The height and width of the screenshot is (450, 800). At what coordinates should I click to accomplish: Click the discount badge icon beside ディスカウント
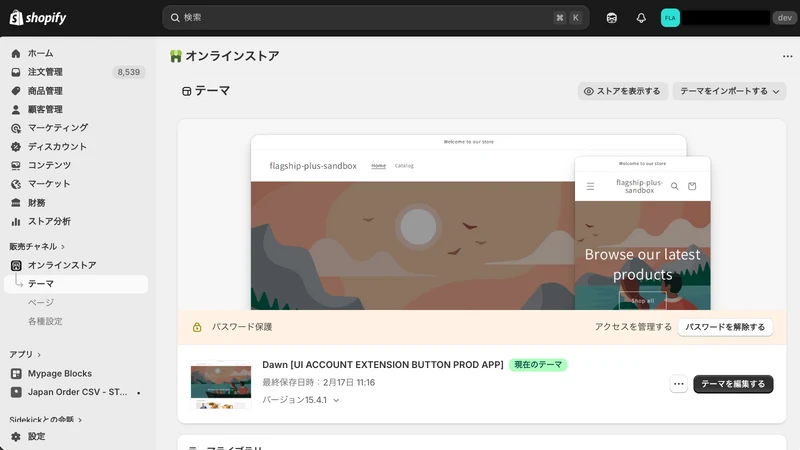[16, 147]
